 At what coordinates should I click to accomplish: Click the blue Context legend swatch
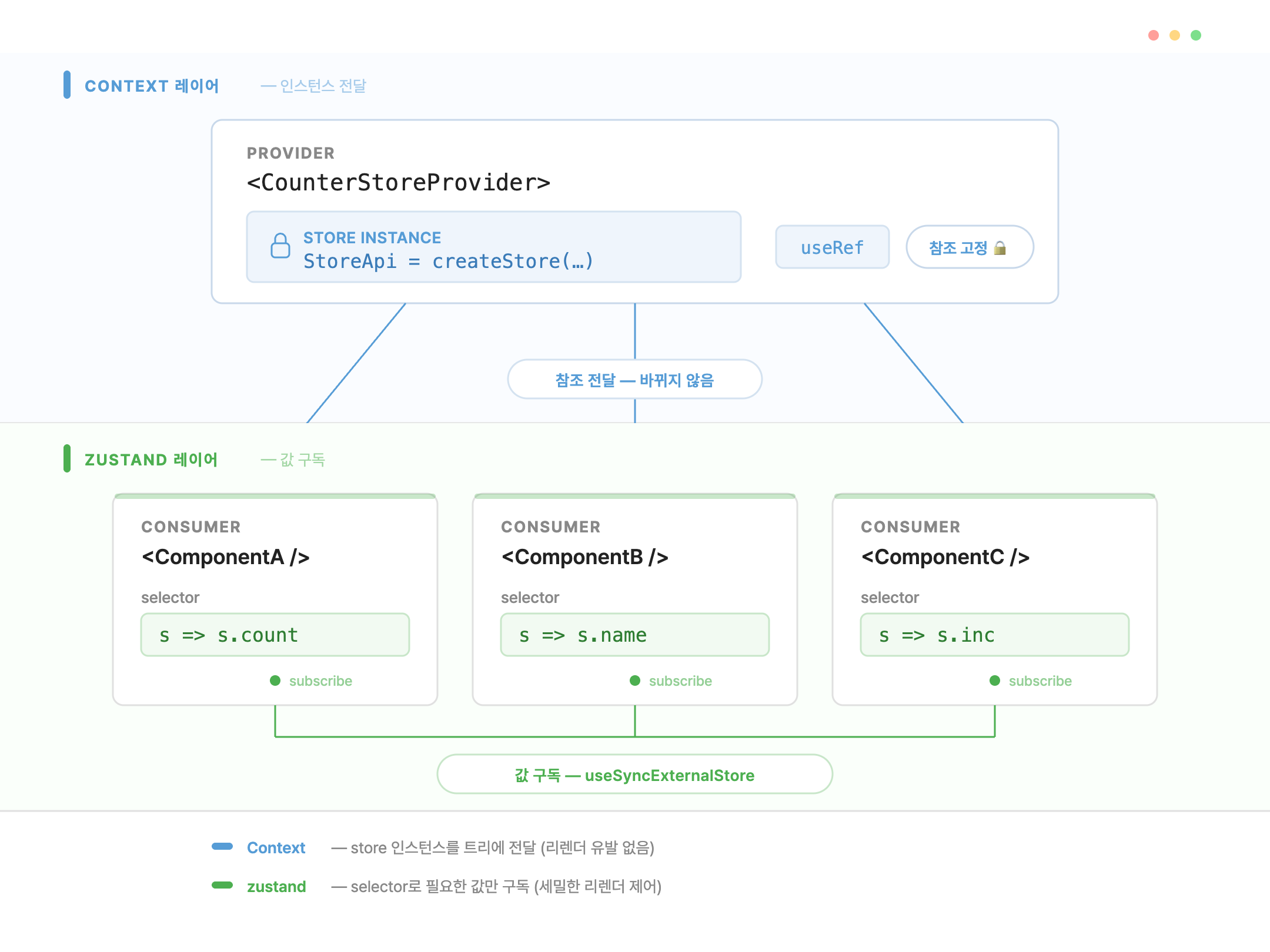click(x=222, y=847)
